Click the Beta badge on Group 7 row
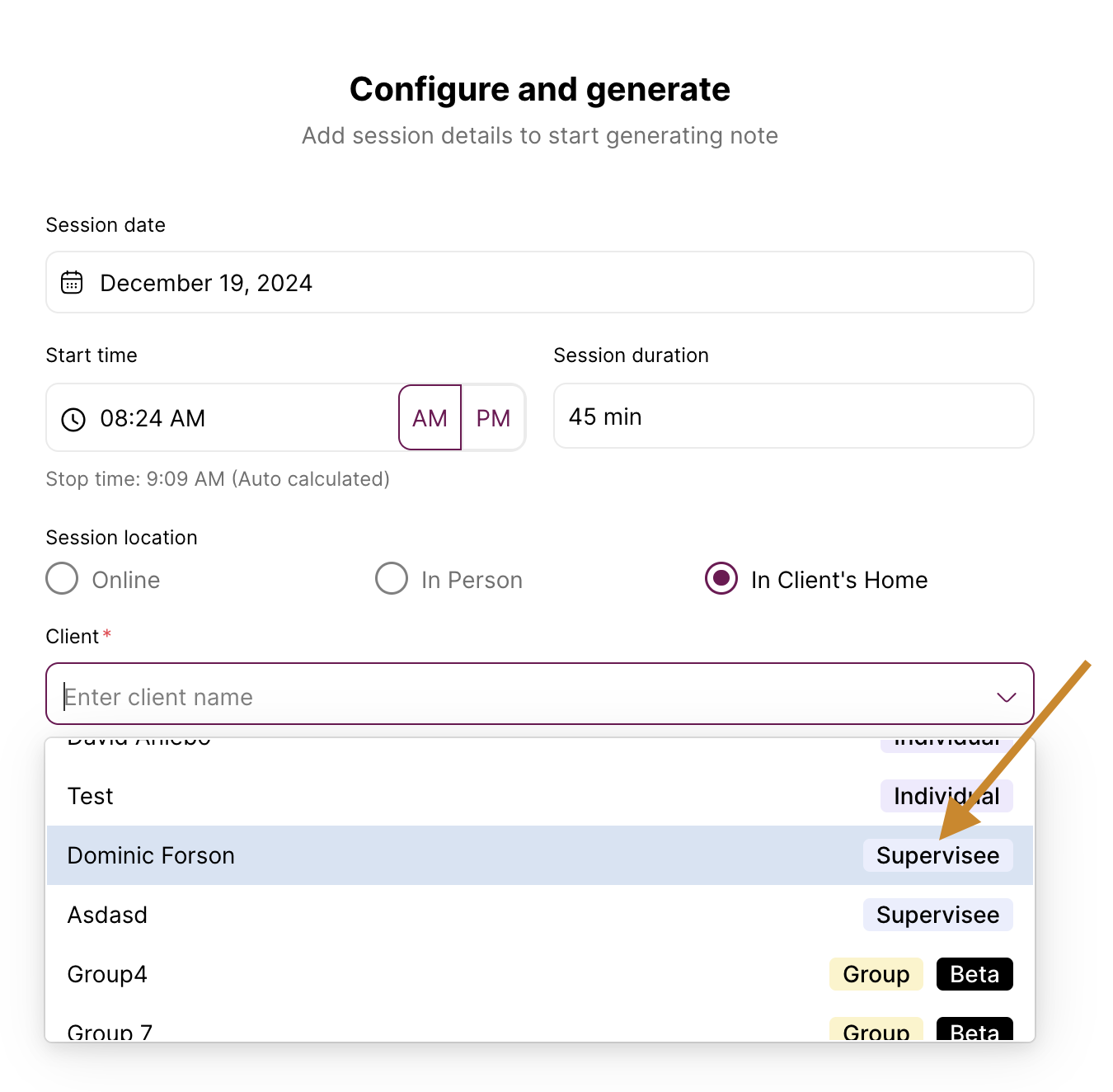1113x1092 pixels. [x=974, y=1029]
